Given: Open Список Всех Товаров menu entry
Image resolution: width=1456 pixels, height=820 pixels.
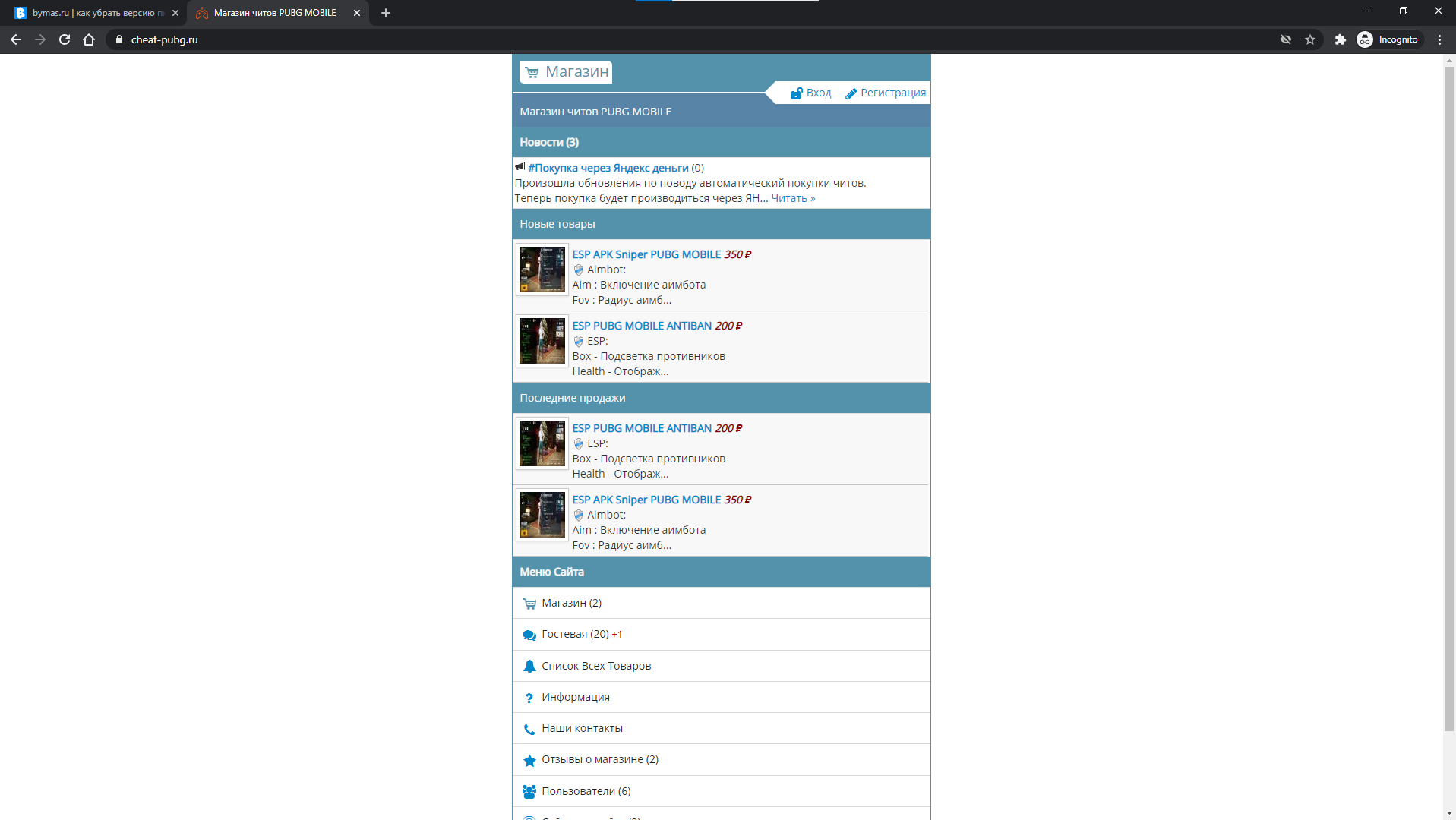Looking at the screenshot, I should [x=596, y=666].
